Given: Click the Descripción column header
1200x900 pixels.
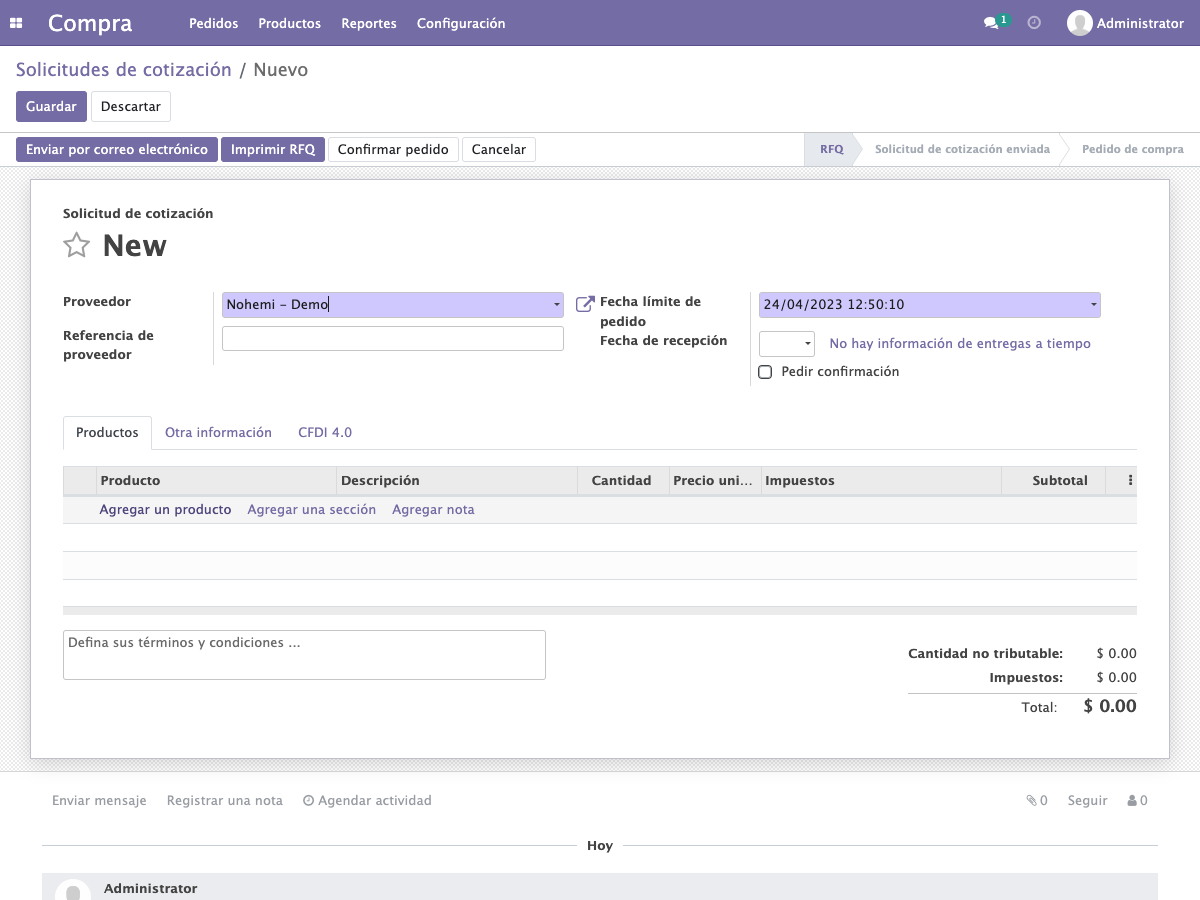Looking at the screenshot, I should pyautogui.click(x=457, y=481).
